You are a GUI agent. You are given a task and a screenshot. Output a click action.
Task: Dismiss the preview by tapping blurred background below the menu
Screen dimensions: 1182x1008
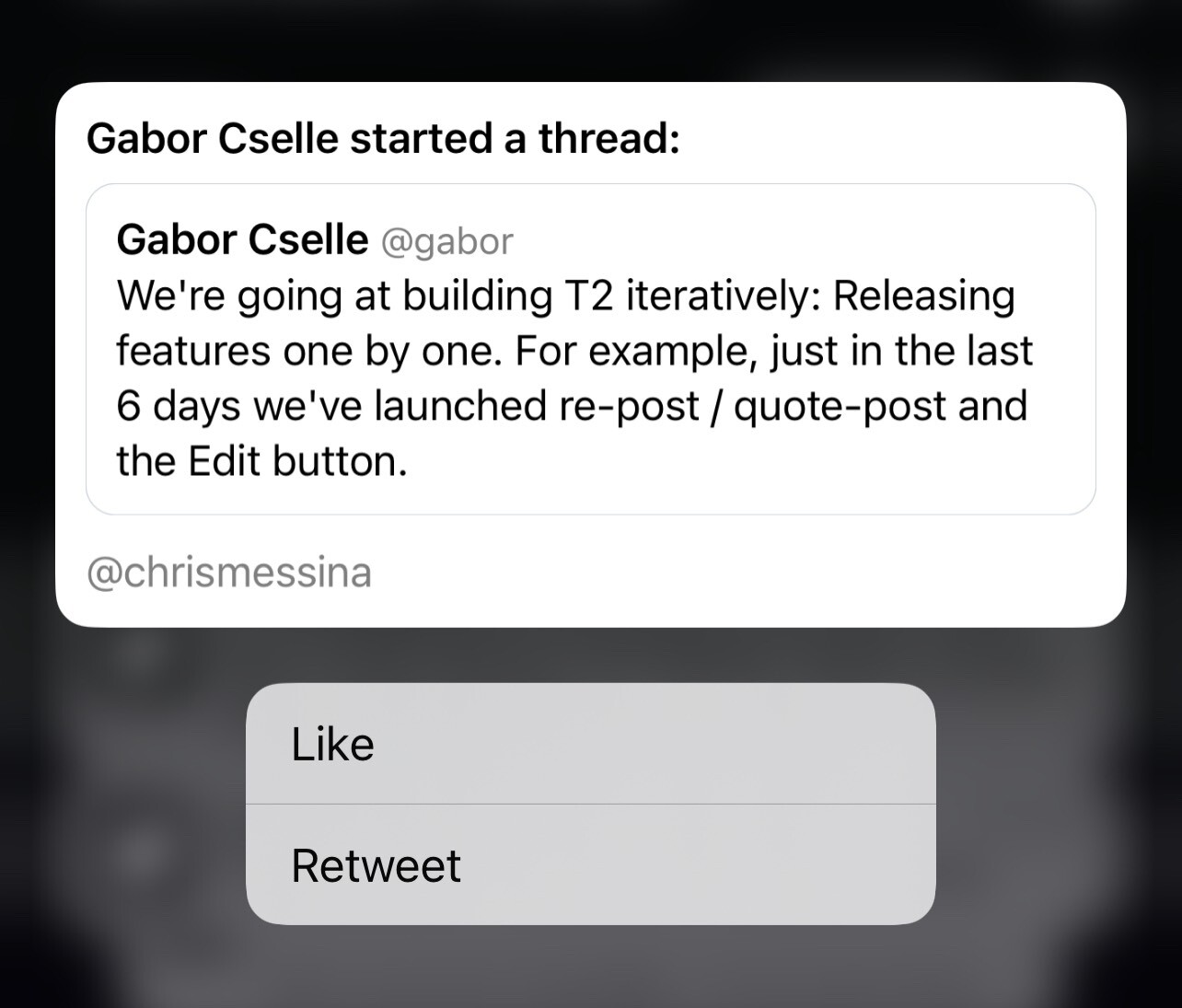(x=590, y=968)
